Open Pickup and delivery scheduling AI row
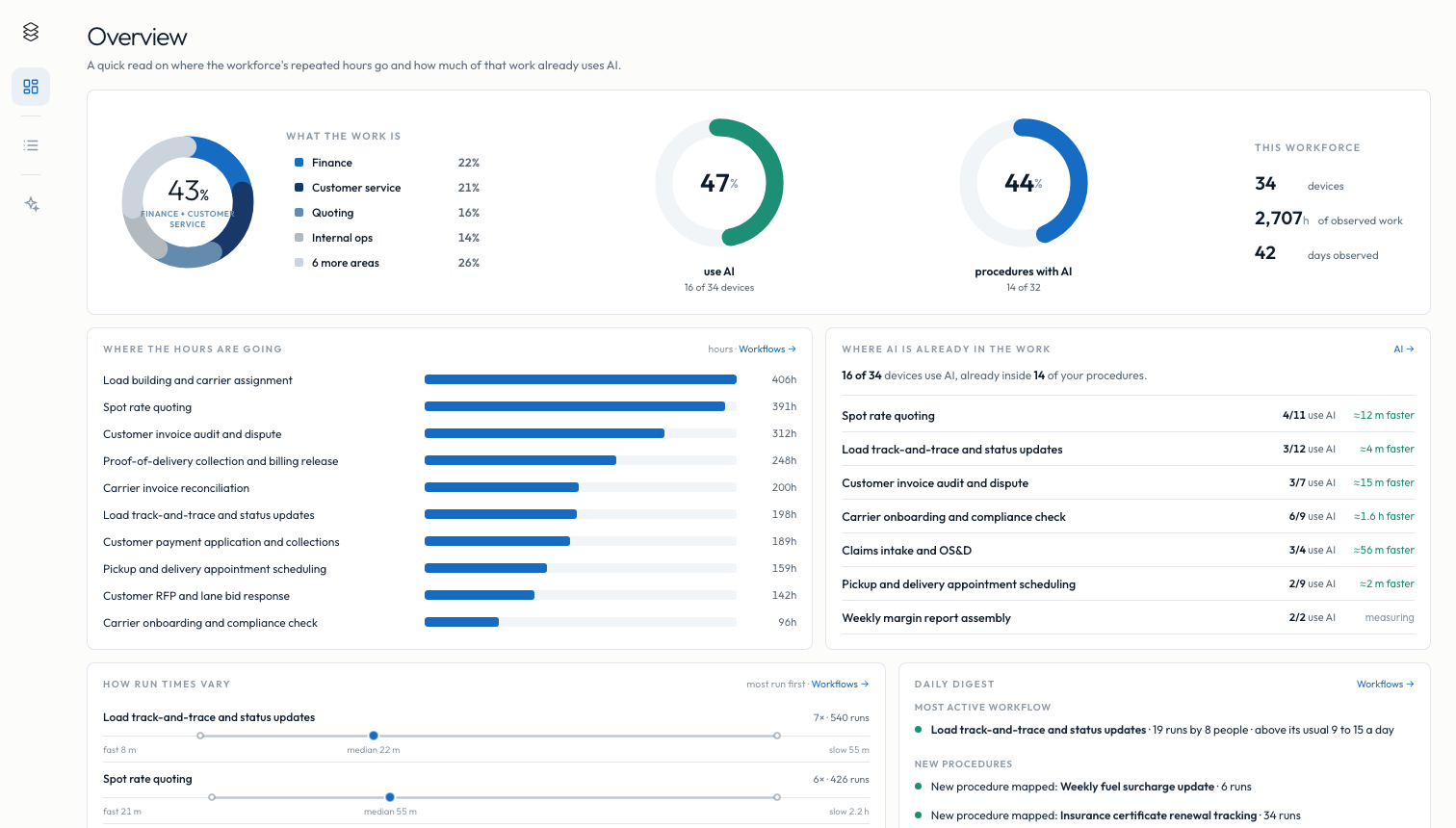The image size is (1456, 828). pyautogui.click(x=1128, y=584)
